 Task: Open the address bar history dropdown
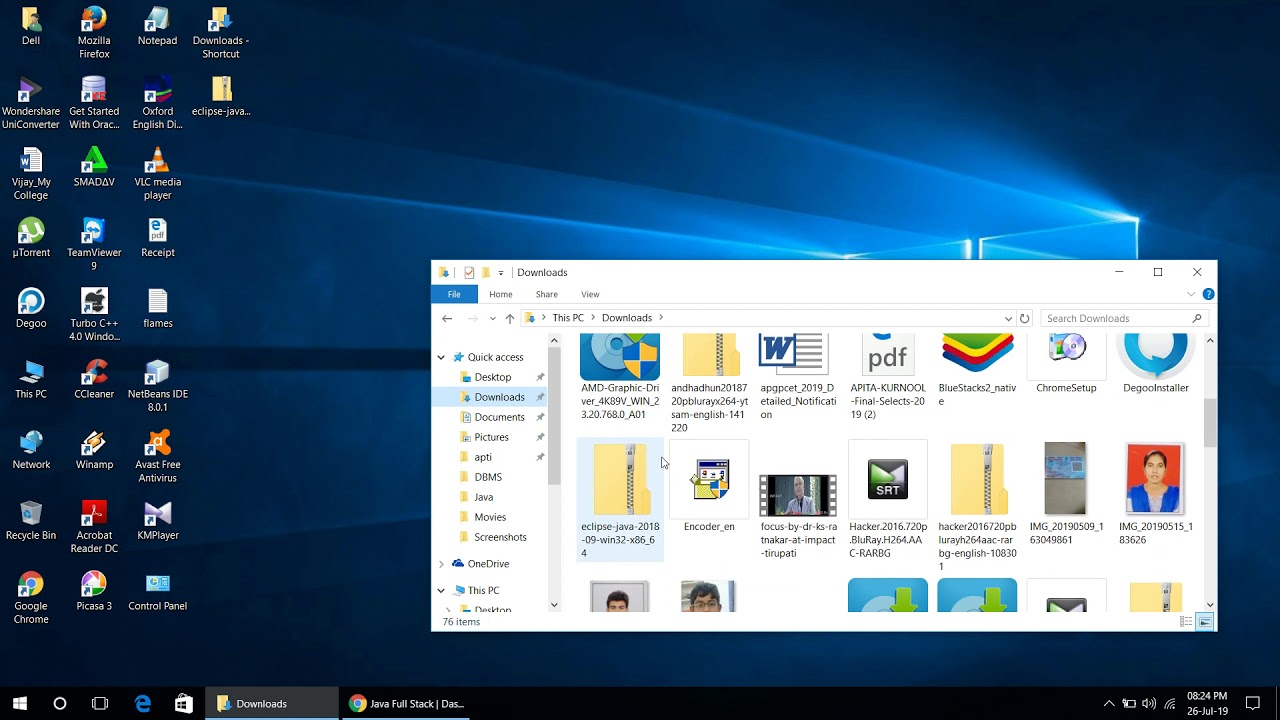1008,318
